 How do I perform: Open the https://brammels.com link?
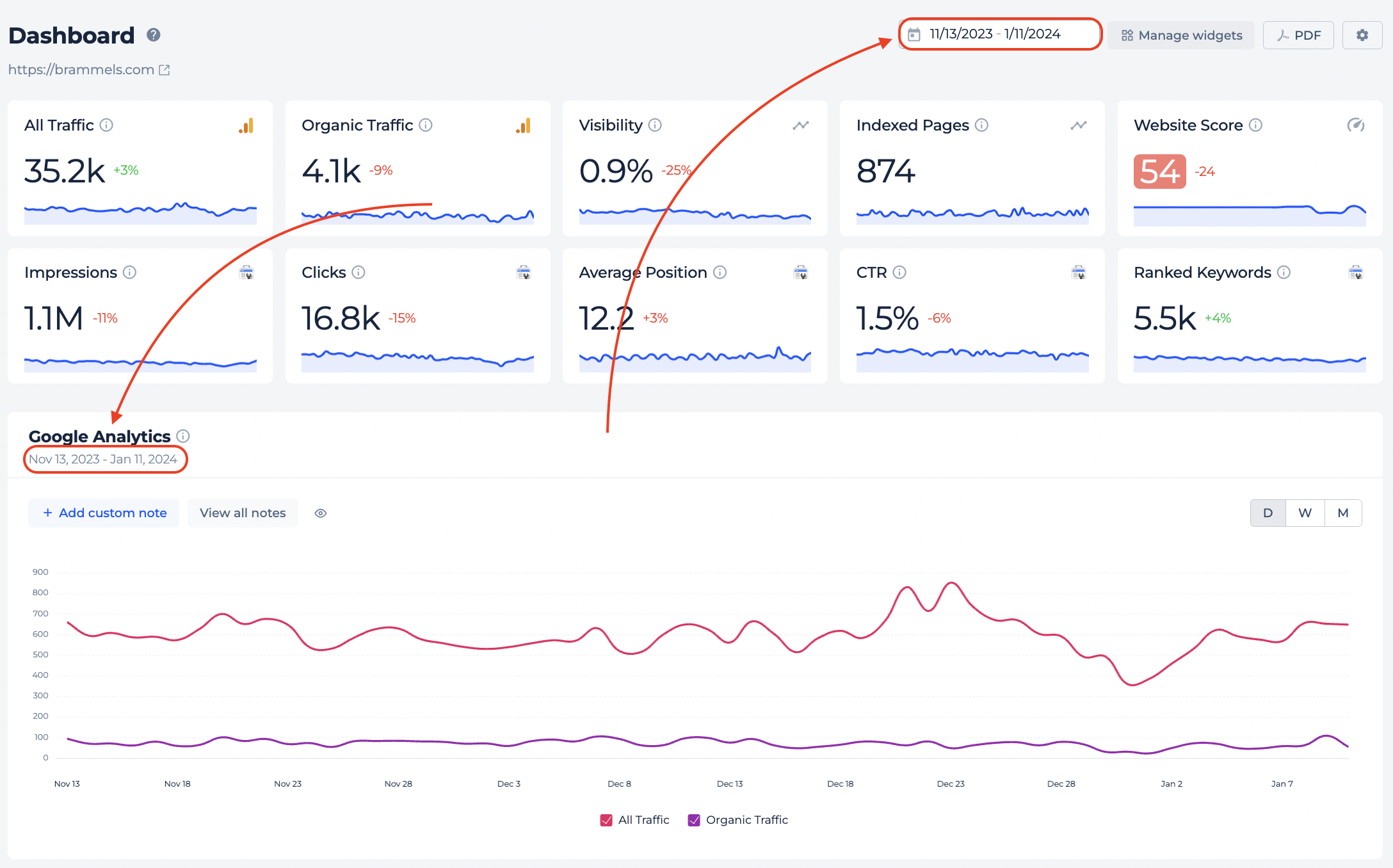[x=81, y=69]
